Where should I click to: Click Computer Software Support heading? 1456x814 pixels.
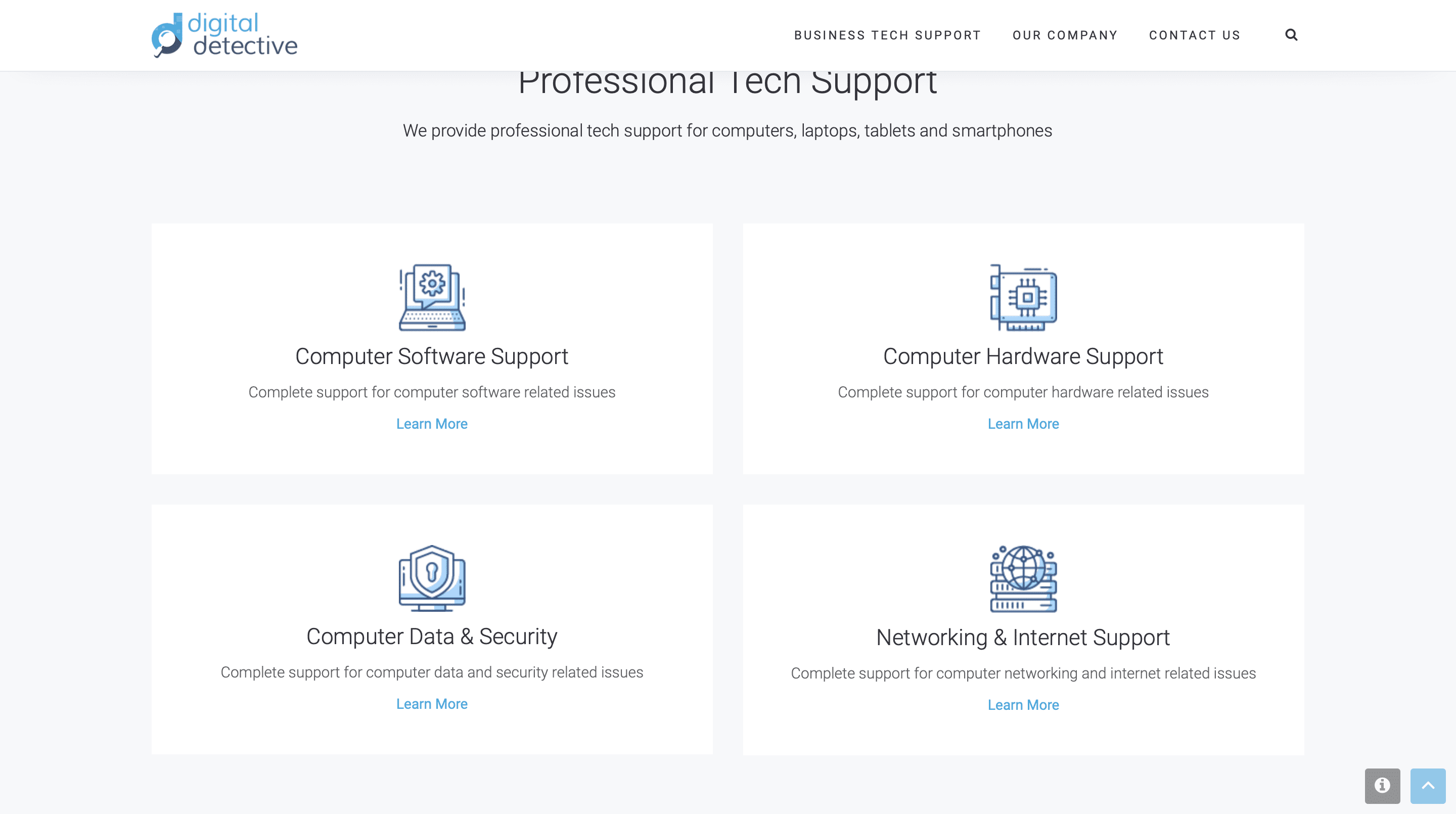point(432,356)
